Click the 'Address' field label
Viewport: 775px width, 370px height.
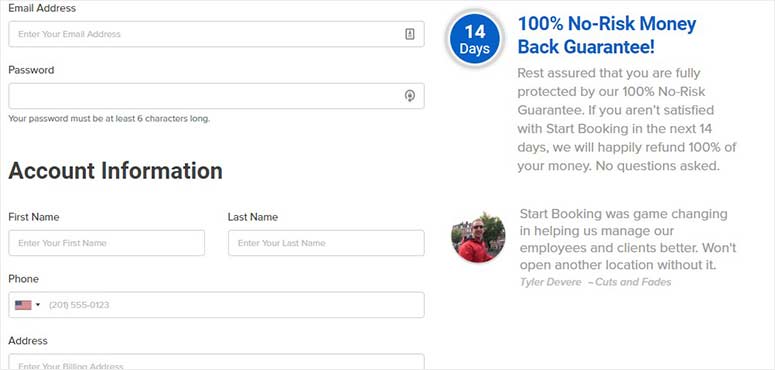[28, 341]
